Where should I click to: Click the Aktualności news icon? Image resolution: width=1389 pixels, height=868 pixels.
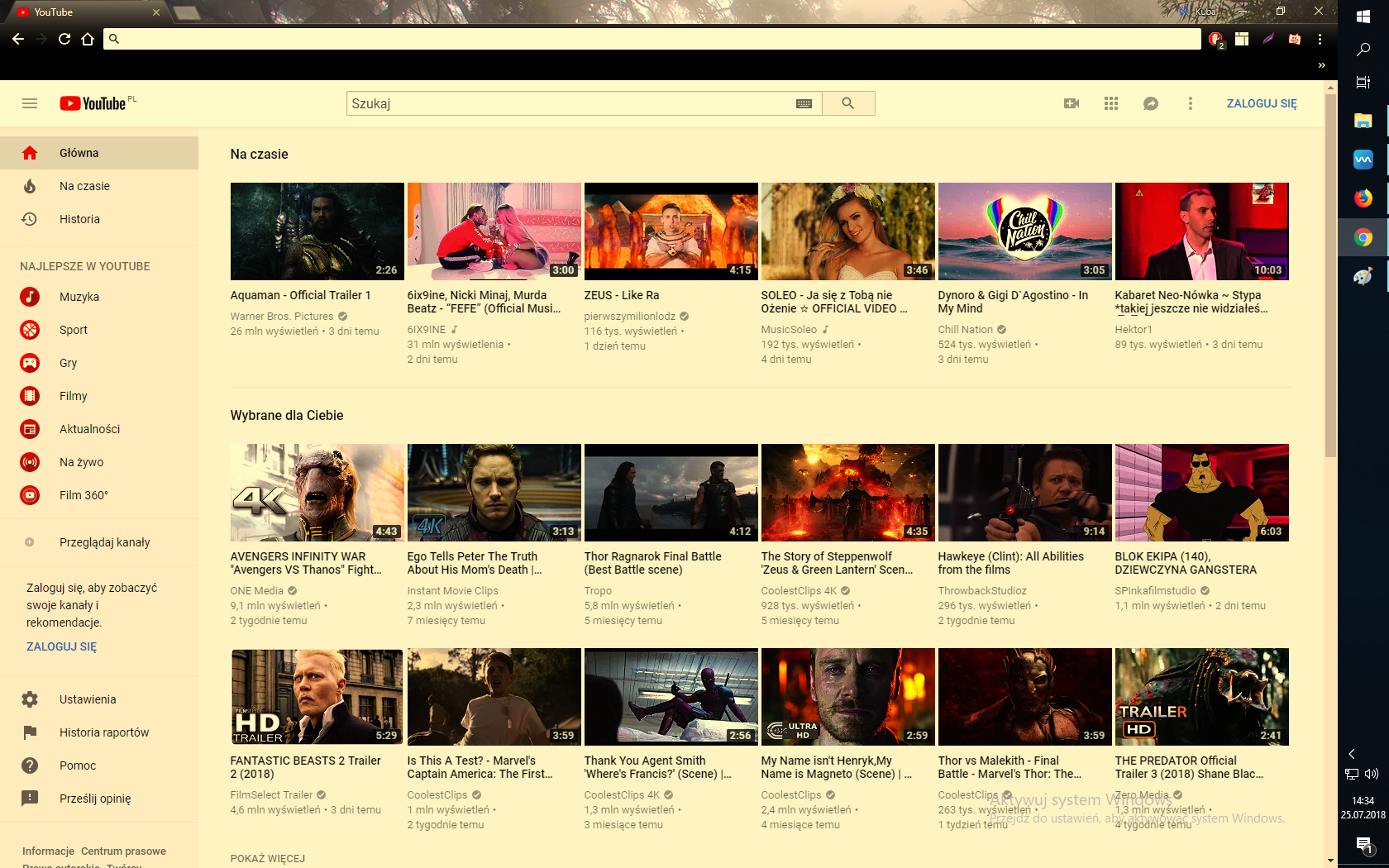[x=30, y=429]
